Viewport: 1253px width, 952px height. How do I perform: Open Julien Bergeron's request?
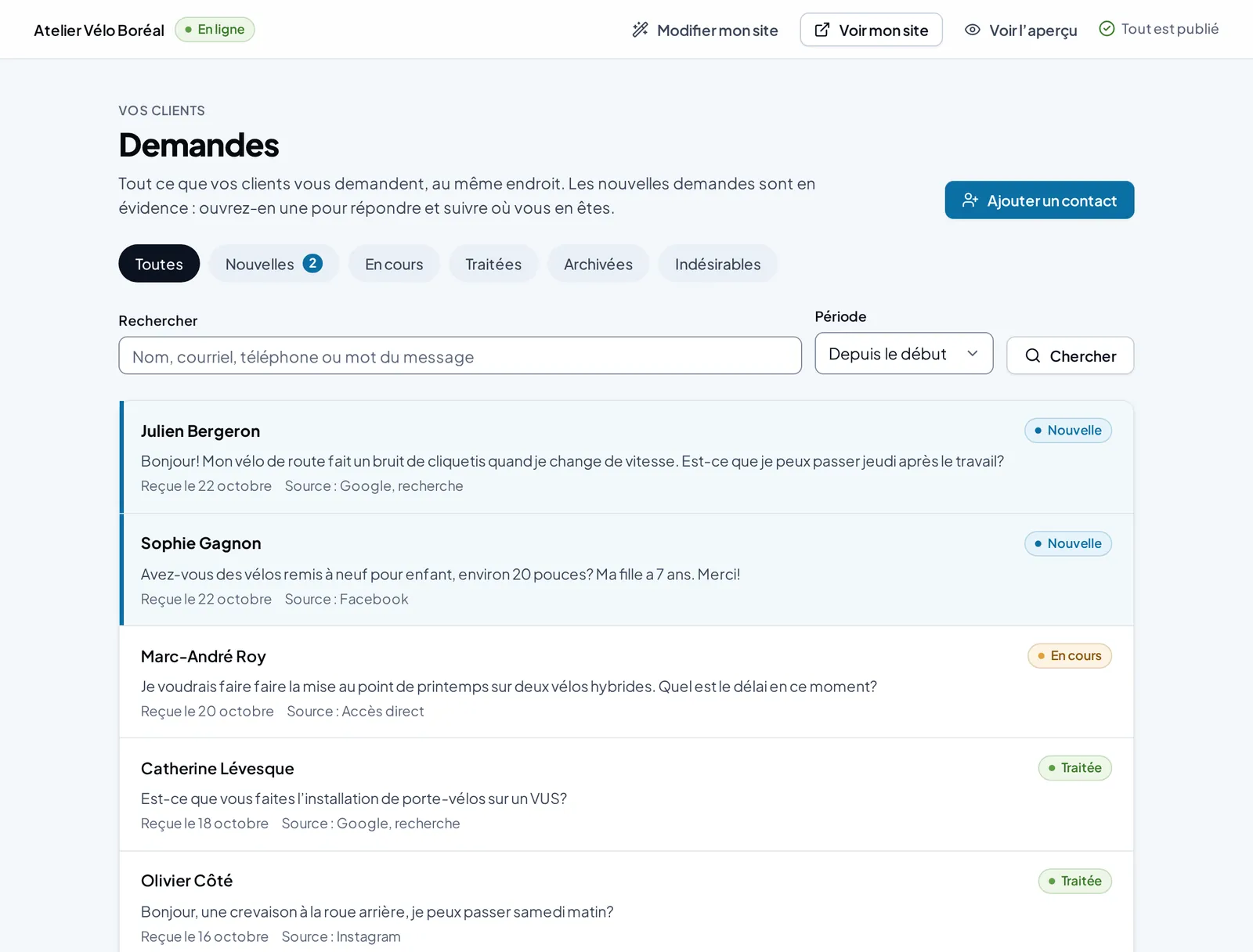pyautogui.click(x=626, y=457)
